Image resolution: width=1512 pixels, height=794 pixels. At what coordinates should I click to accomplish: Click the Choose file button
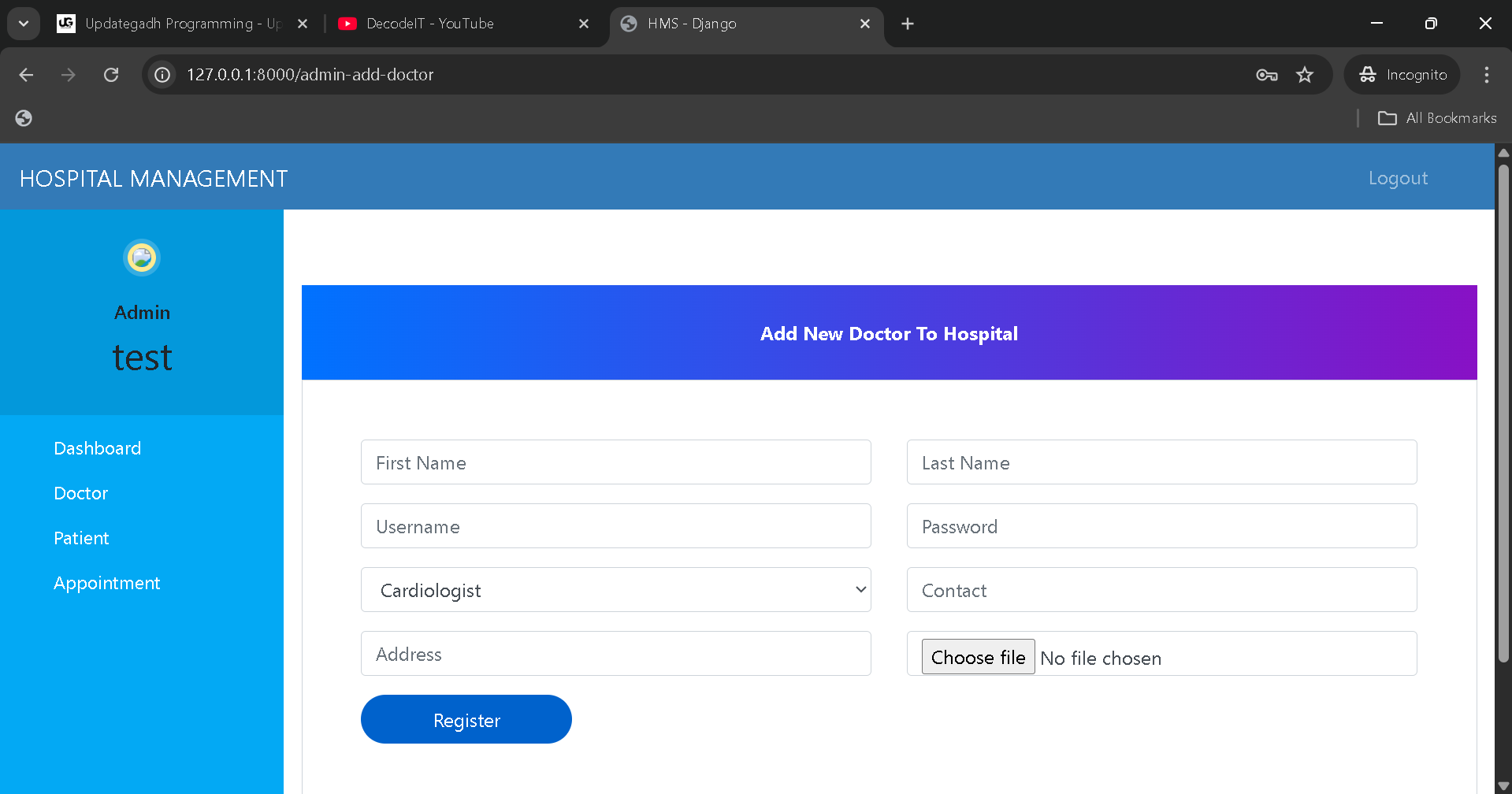[x=978, y=657]
